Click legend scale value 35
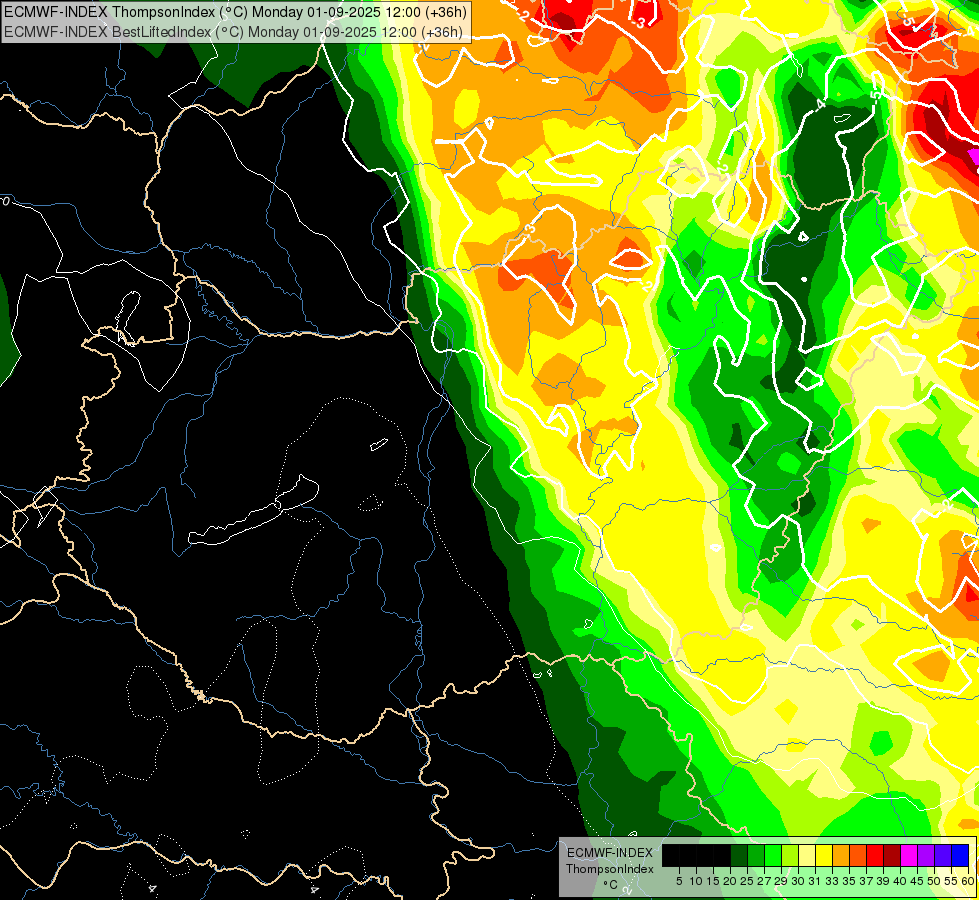 coord(850,881)
